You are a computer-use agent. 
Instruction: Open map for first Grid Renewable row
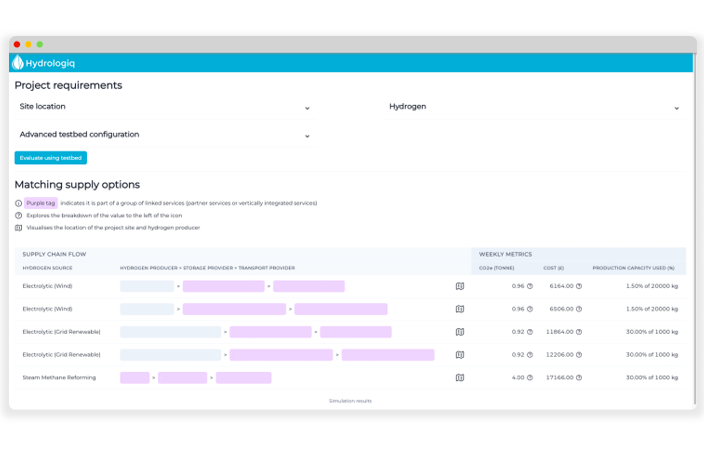460,332
